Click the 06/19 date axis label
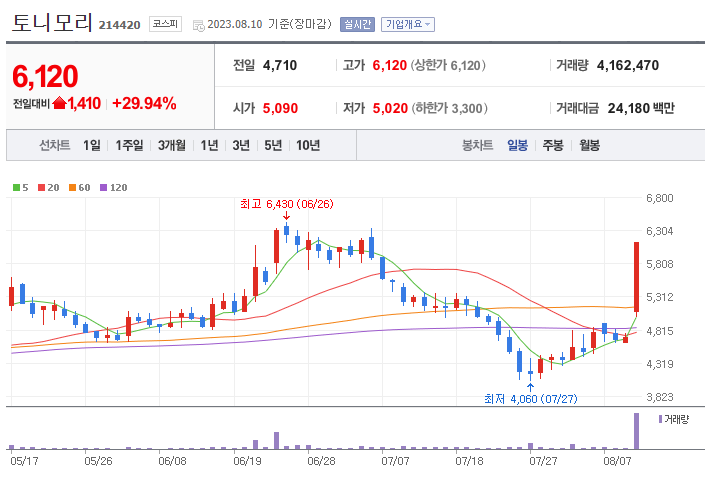The image size is (705, 488). click(x=247, y=461)
